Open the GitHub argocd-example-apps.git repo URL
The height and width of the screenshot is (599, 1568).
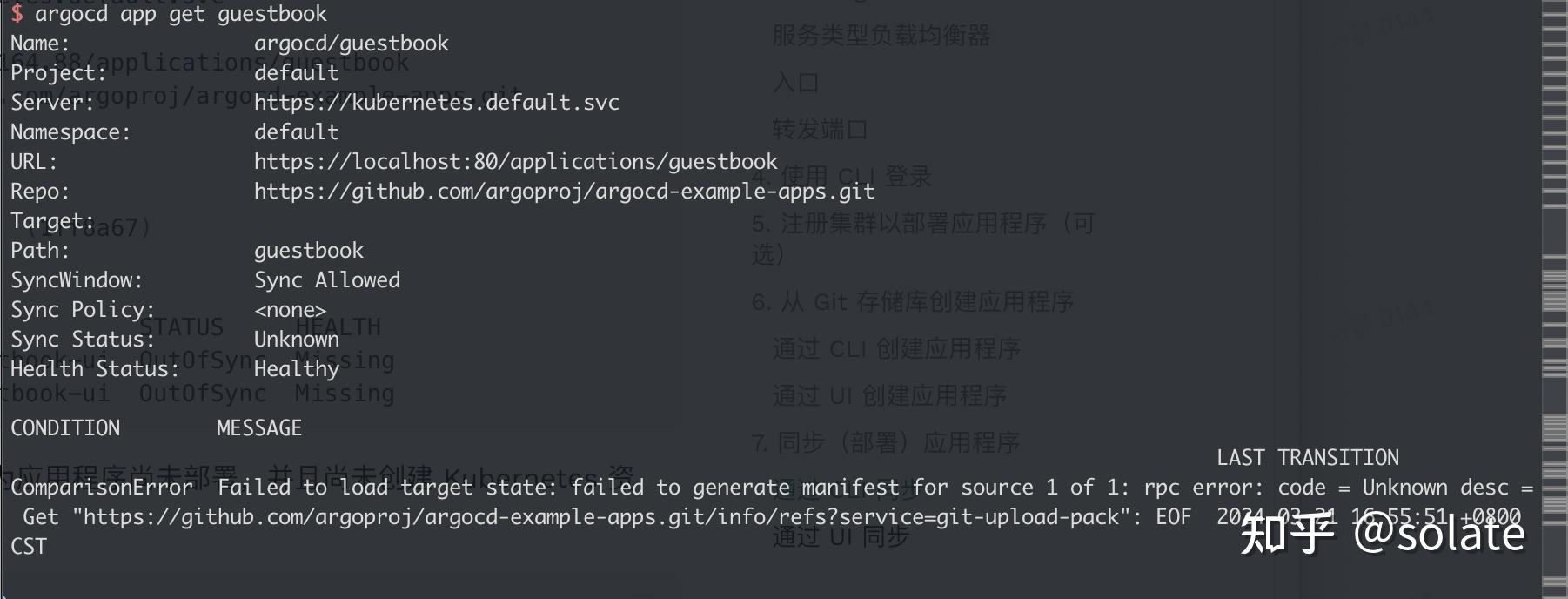click(x=564, y=192)
